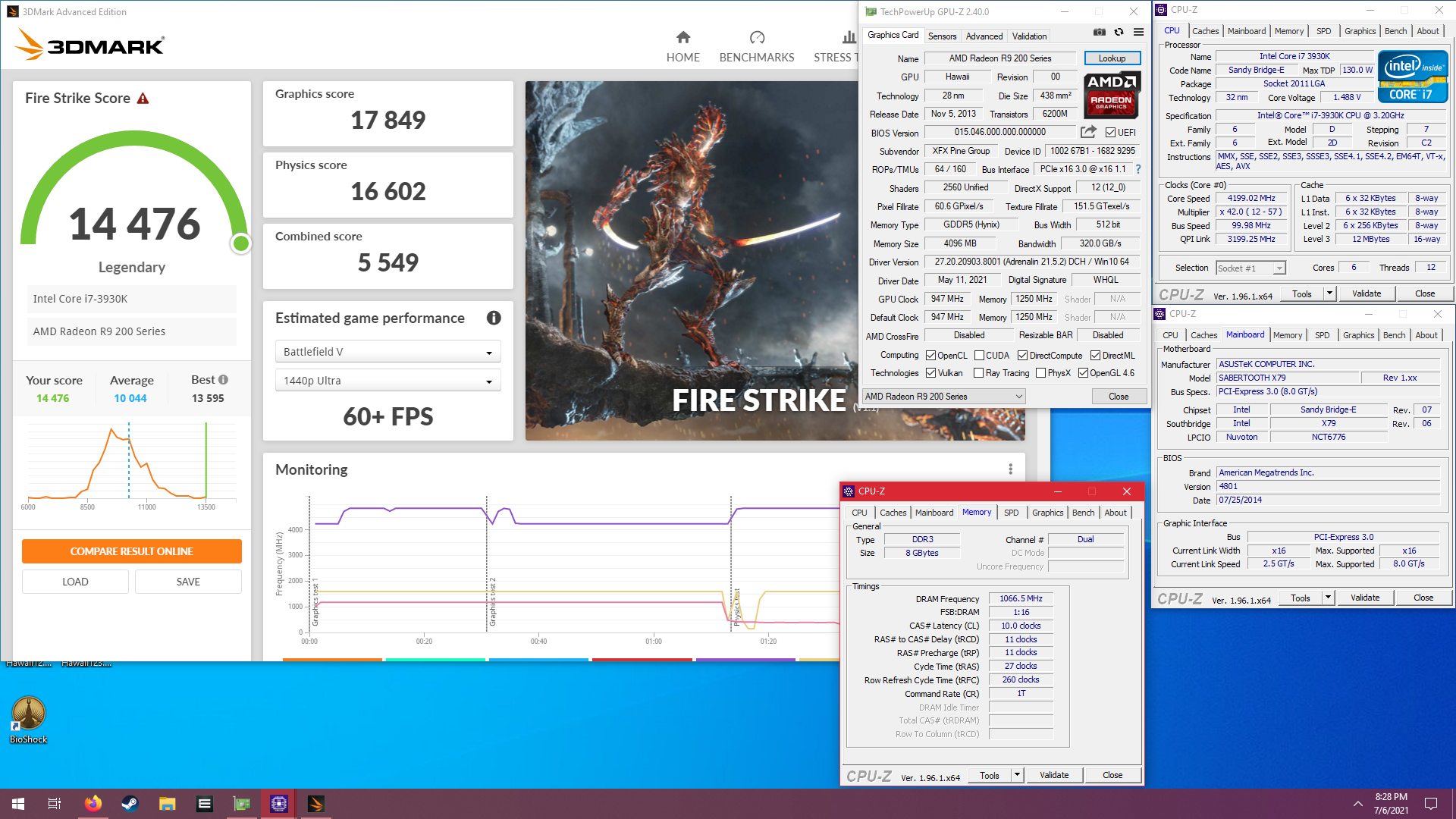Expand Tools dropdown arrow in CPU-Z Mainboard window
Image resolution: width=1456 pixels, height=819 pixels.
1328,598
